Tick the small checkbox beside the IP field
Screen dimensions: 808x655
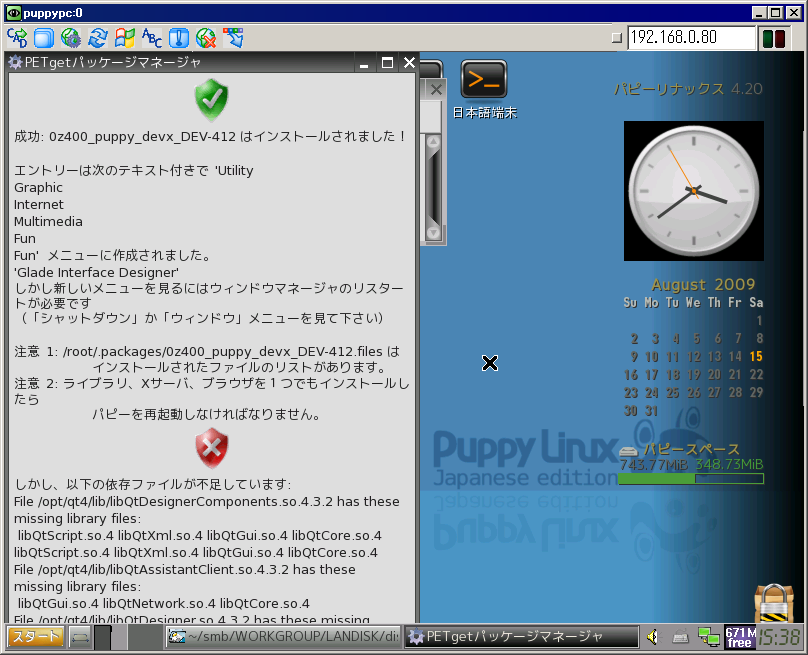pos(617,38)
